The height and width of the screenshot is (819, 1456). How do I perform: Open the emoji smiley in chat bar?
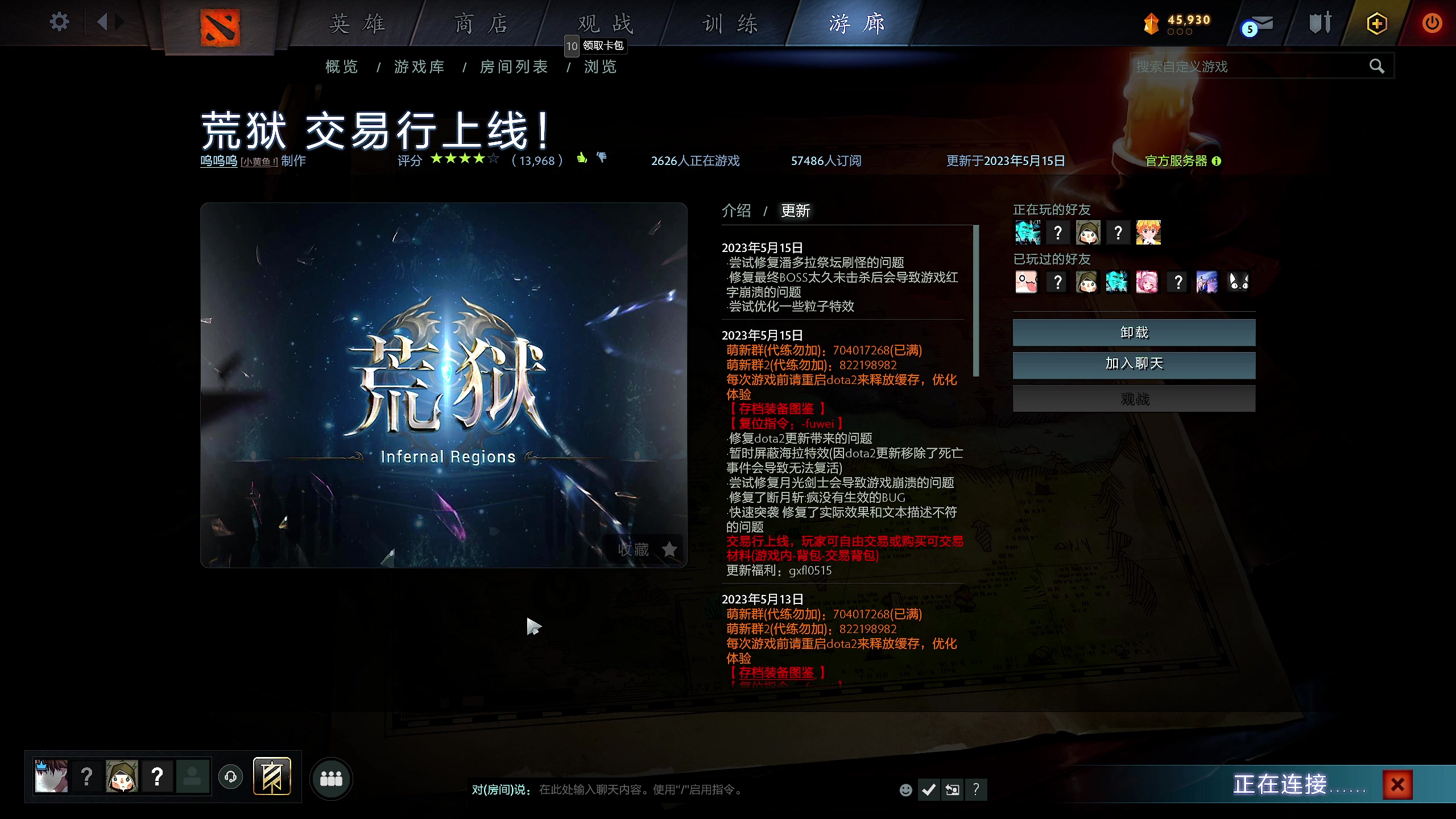pos(906,790)
